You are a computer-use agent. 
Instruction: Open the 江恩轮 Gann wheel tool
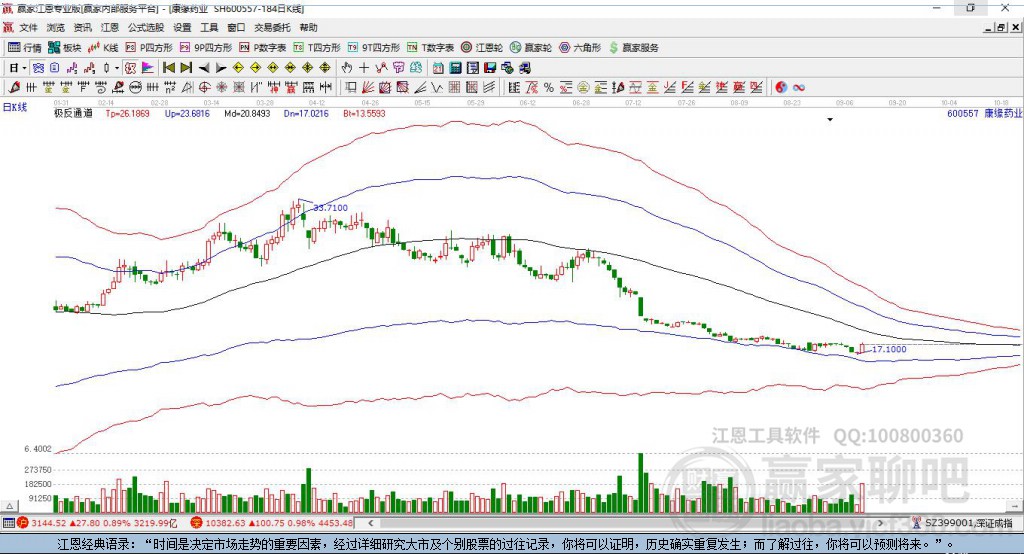[482, 48]
